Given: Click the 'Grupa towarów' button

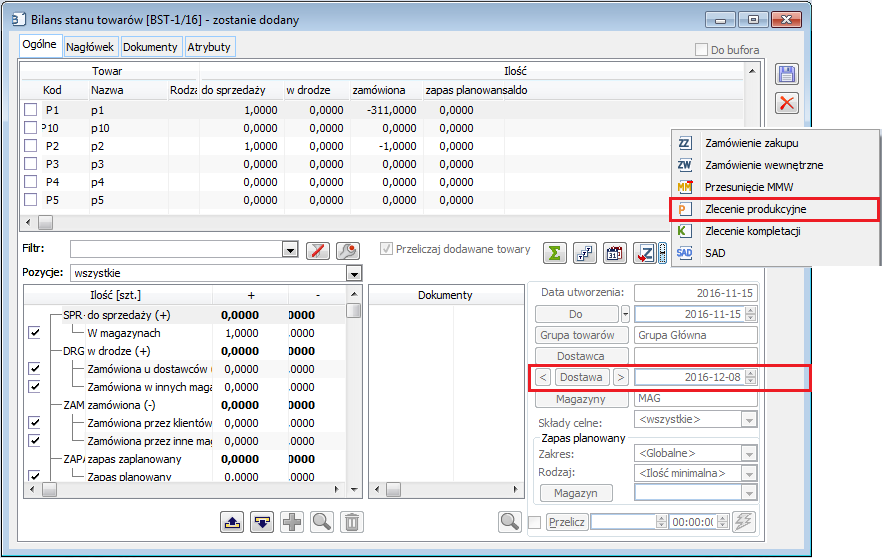Looking at the screenshot, I should [x=579, y=335].
